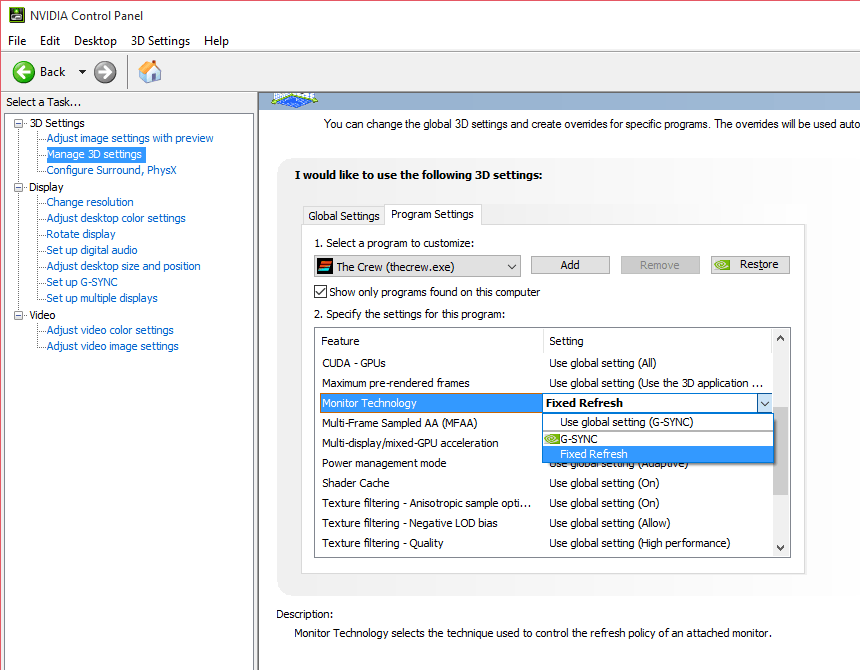Click the Forward arrow icon
Screen dimensions: 860x670
click(105, 72)
